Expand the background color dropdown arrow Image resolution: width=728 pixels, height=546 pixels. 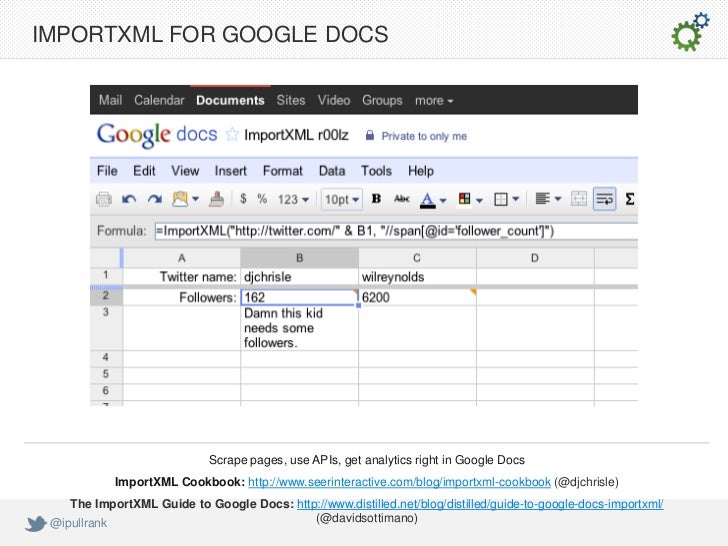(x=479, y=200)
